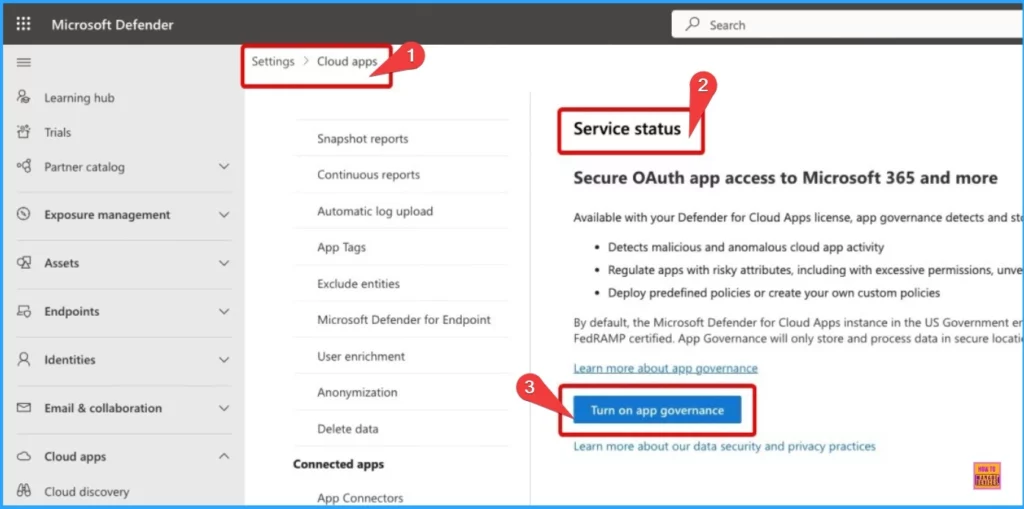Click the Cloud apps cloud icon
1024x509 pixels.
coord(24,456)
